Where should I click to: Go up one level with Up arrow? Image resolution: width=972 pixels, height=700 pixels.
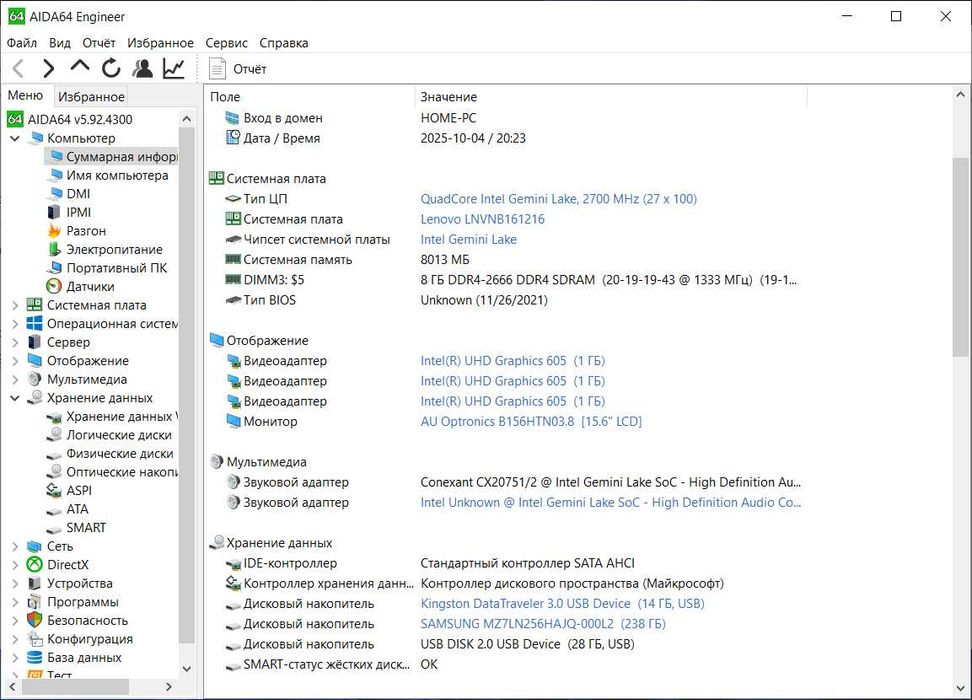click(x=80, y=68)
